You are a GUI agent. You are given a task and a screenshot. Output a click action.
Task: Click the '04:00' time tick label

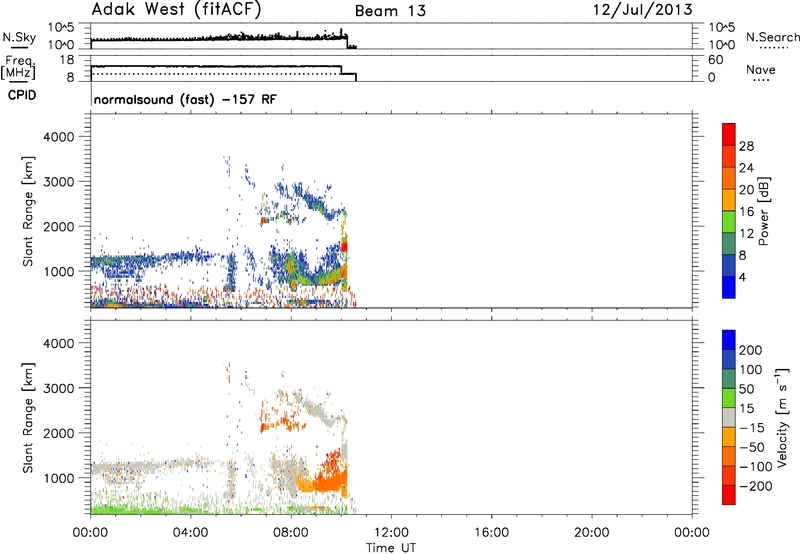190,533
